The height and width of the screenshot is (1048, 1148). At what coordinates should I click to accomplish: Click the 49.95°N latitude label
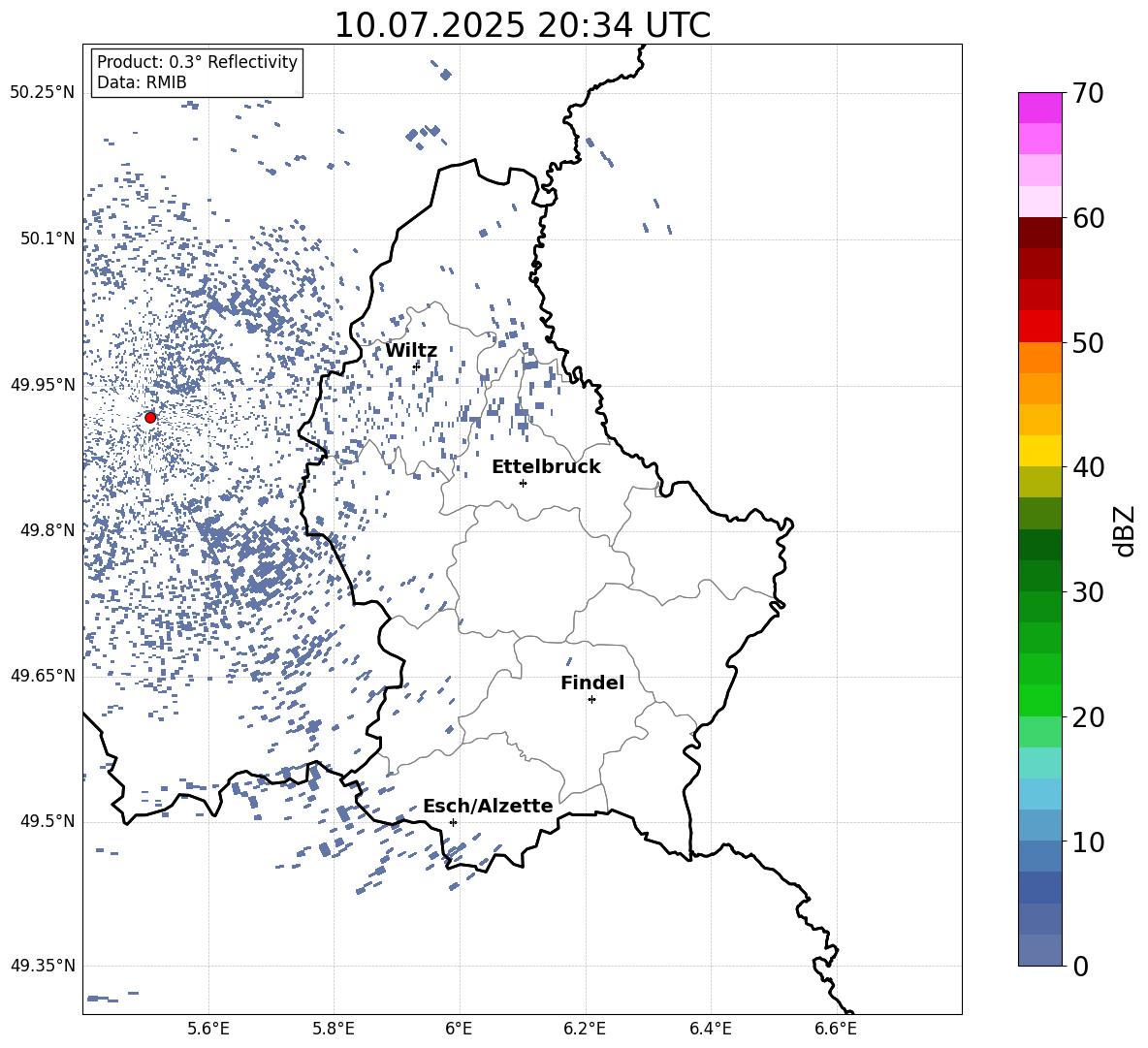click(x=43, y=385)
